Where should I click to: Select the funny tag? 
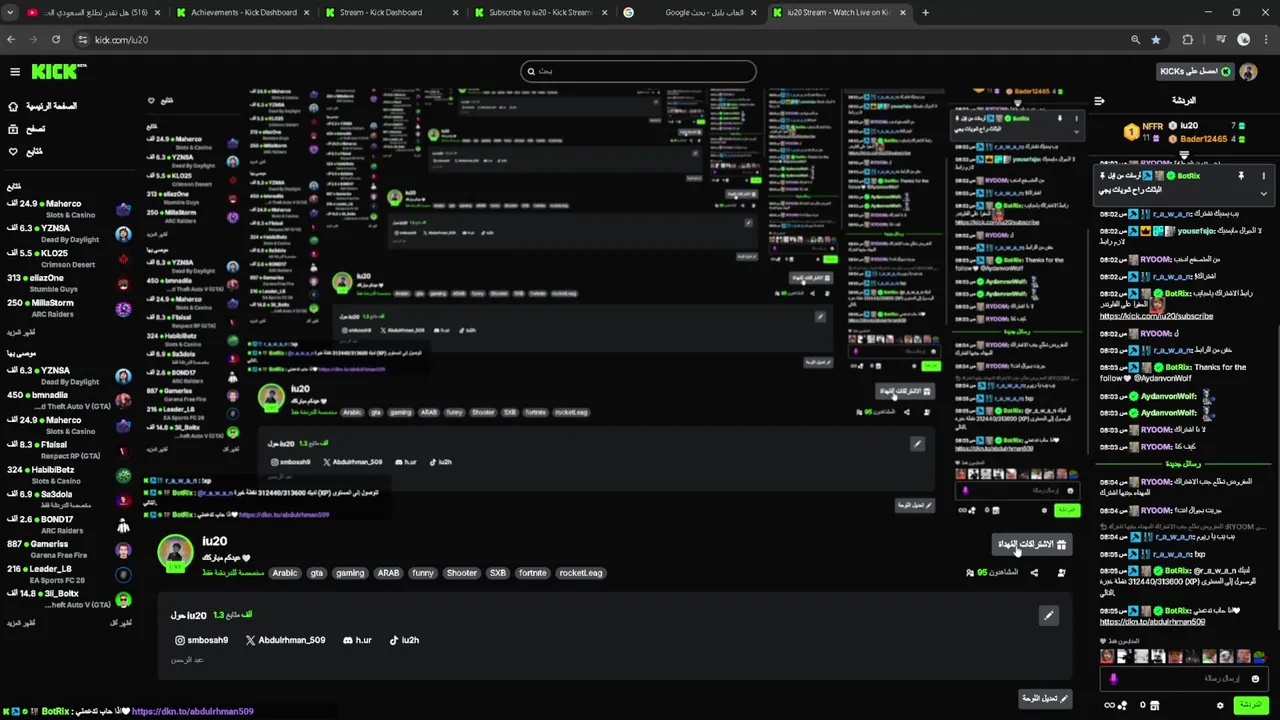(423, 573)
